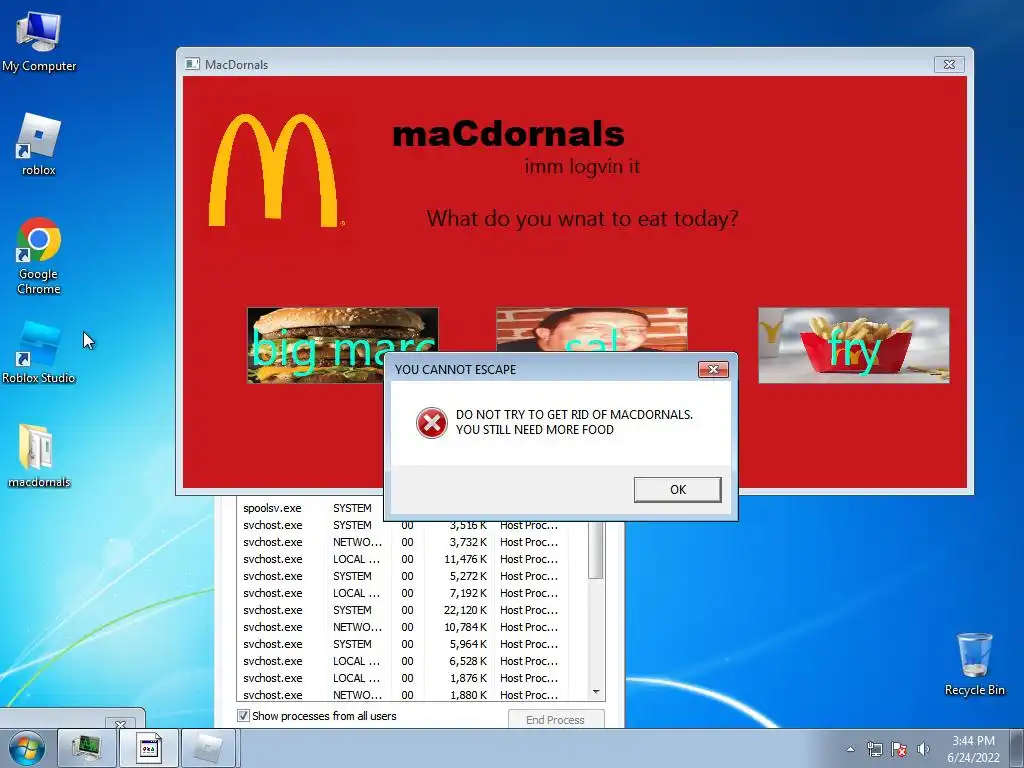Select svchost.exe row using 1,880 K

(x=412, y=695)
